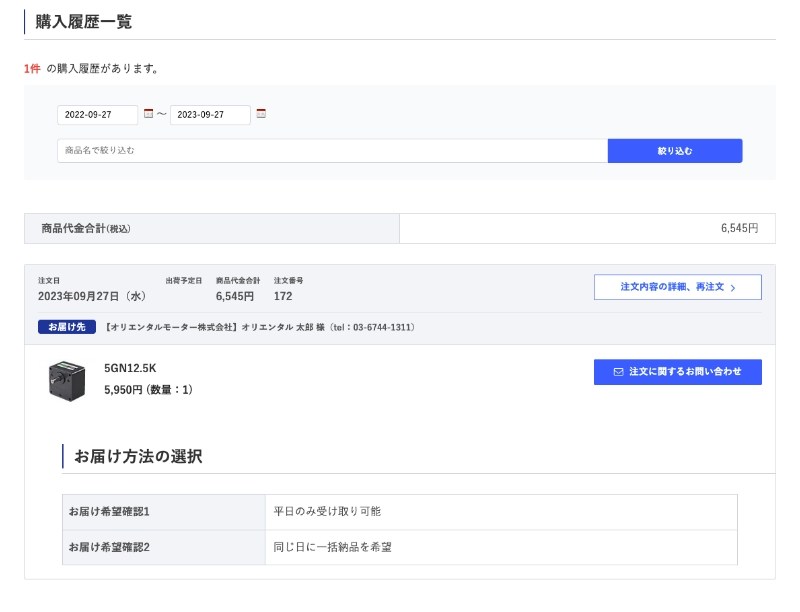Click the お届け希望確認1 table cell
Screen dimensions: 800x612
(110, 511)
